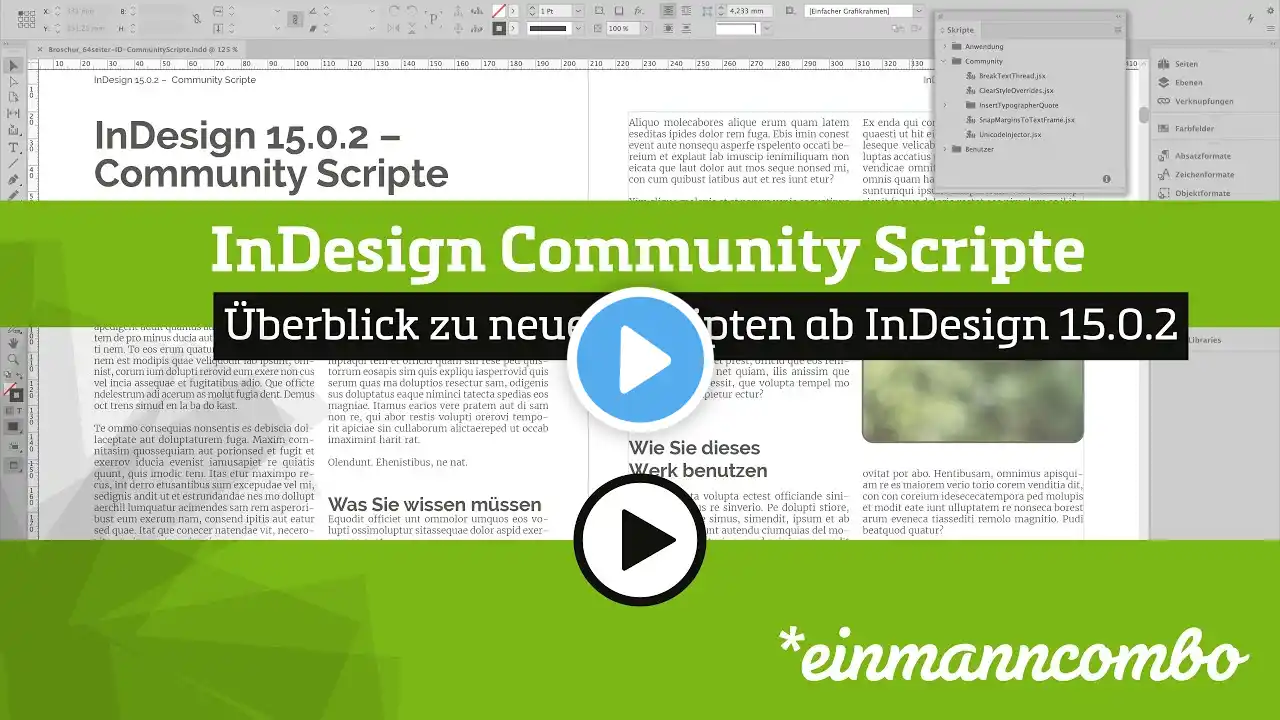1280x720 pixels.
Task: Click the vertical scrollbar thumb of document
Action: [x=1144, y=114]
